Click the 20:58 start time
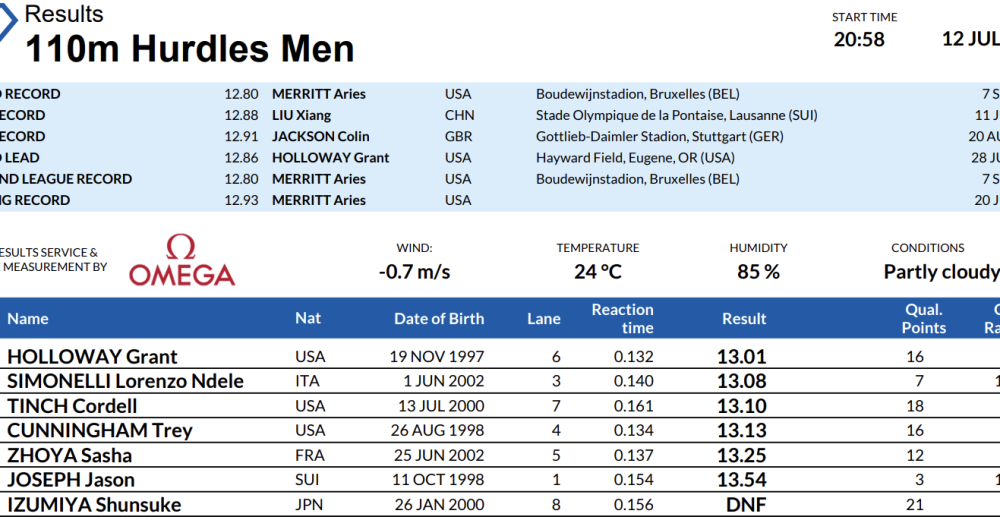 point(859,39)
